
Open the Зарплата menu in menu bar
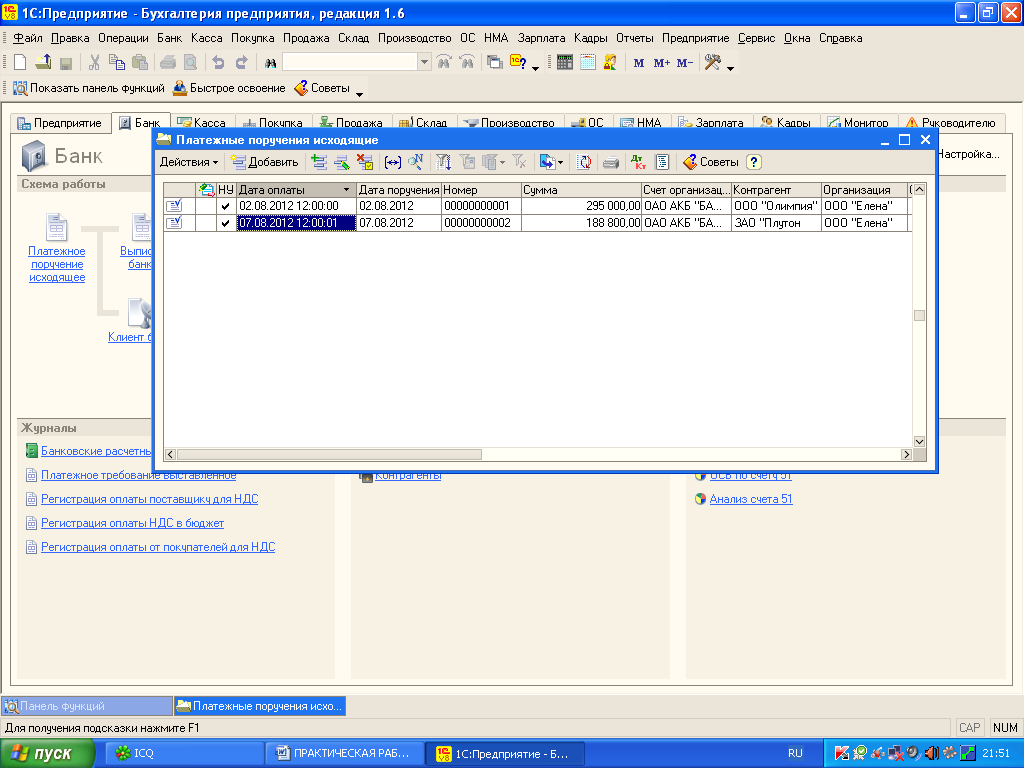541,38
